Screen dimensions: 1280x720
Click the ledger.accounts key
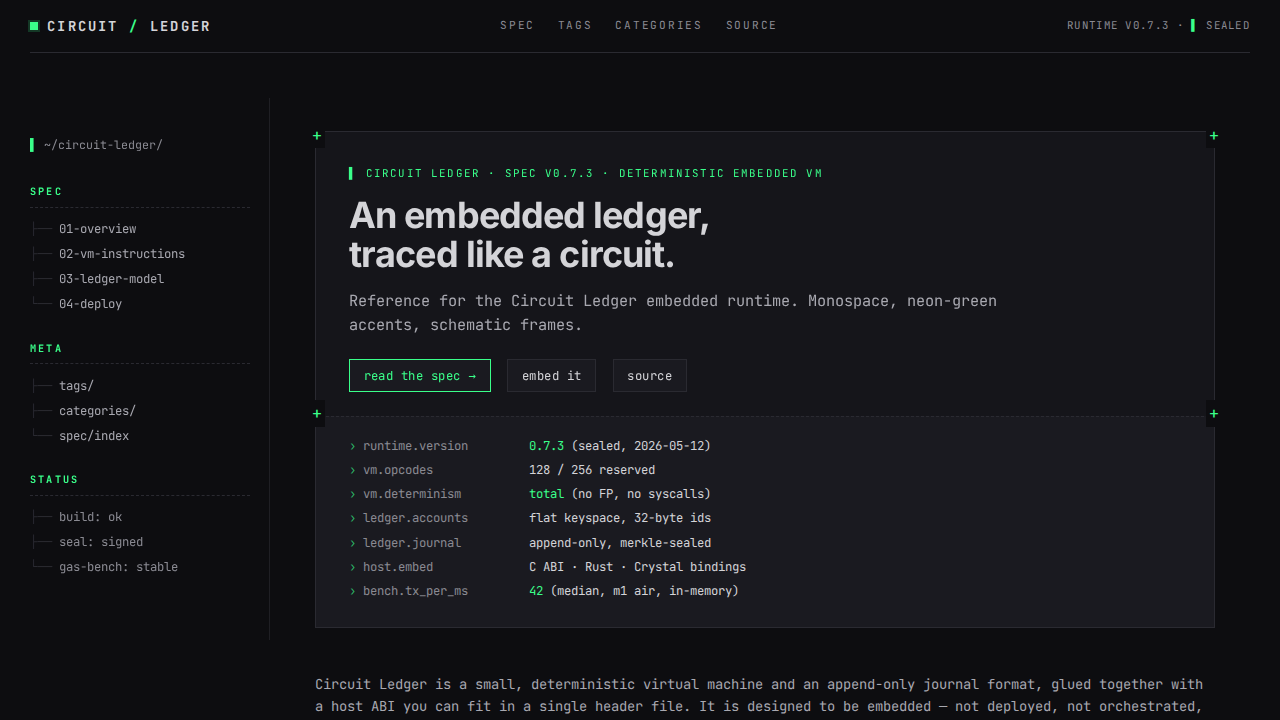pos(415,518)
